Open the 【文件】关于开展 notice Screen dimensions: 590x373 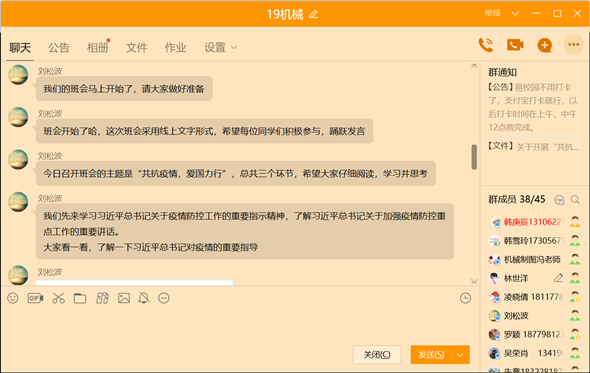pos(534,146)
